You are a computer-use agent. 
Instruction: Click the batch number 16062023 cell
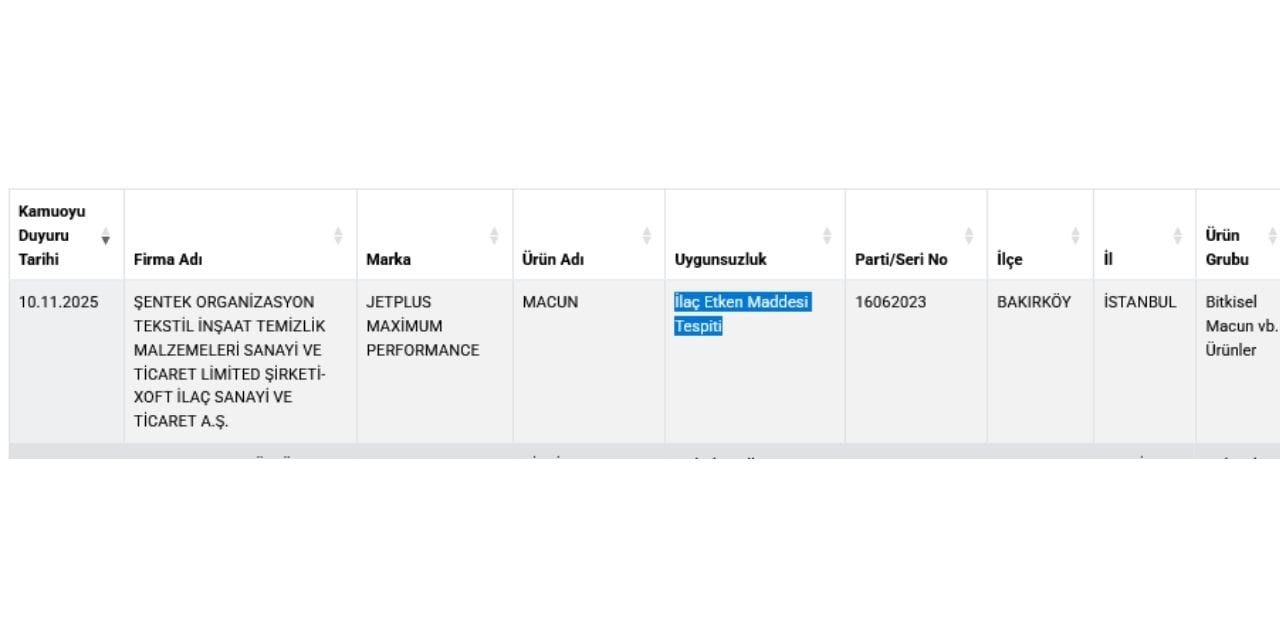point(891,302)
